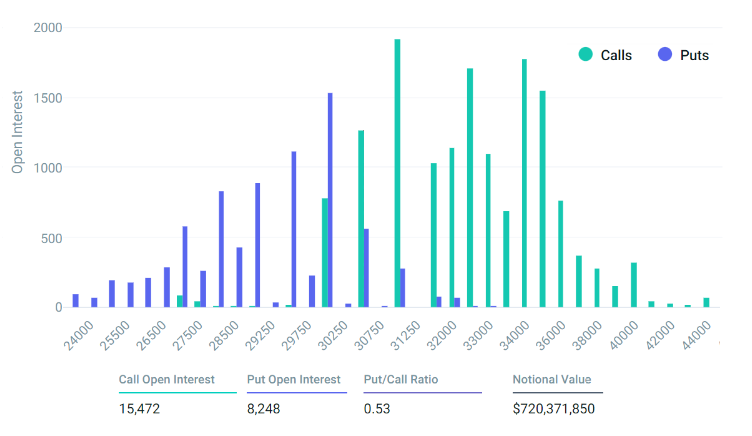Select the Notional Value heading
The width and height of the screenshot is (752, 436).
click(551, 380)
